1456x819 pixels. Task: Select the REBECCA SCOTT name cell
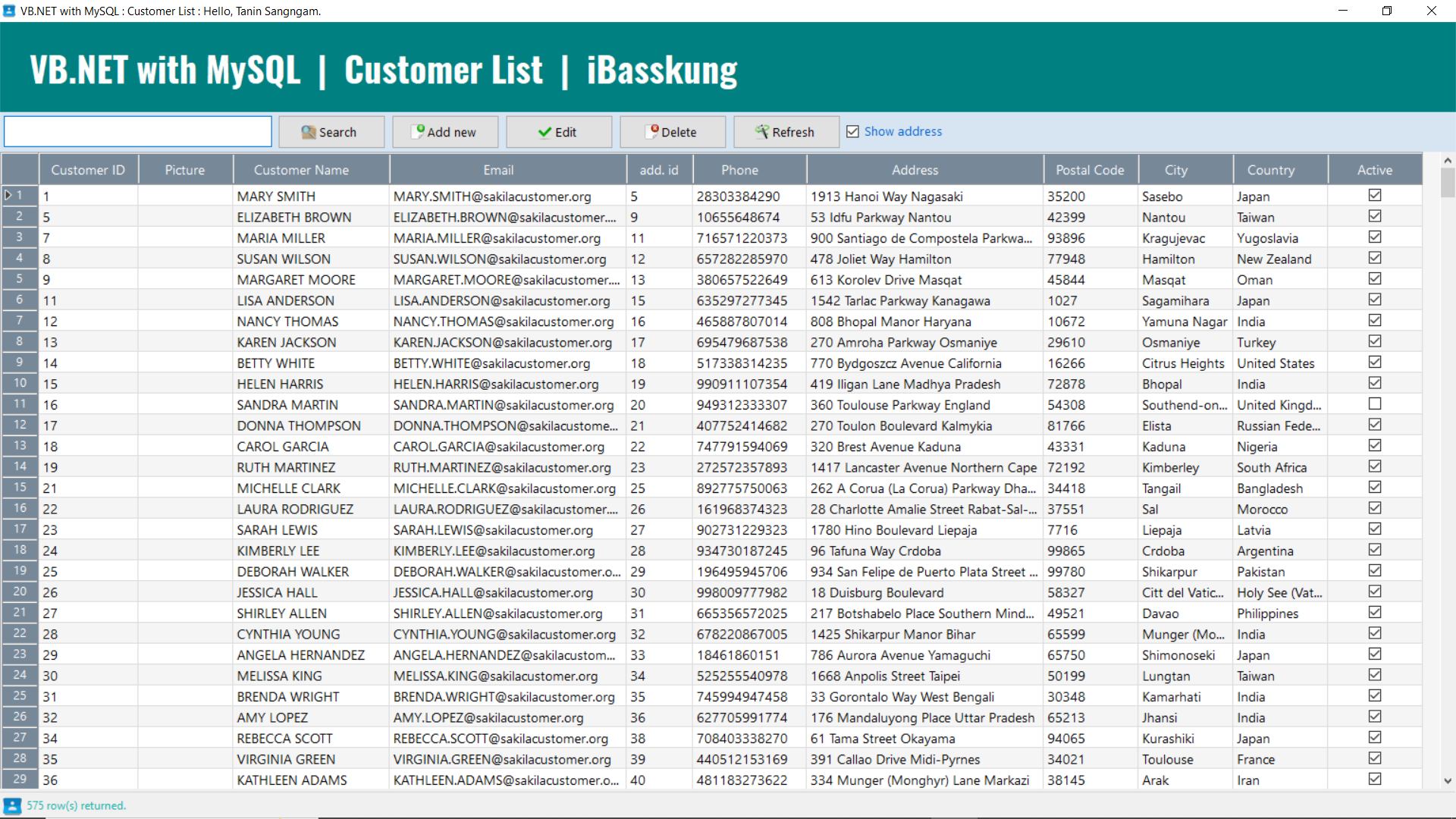tap(311, 739)
